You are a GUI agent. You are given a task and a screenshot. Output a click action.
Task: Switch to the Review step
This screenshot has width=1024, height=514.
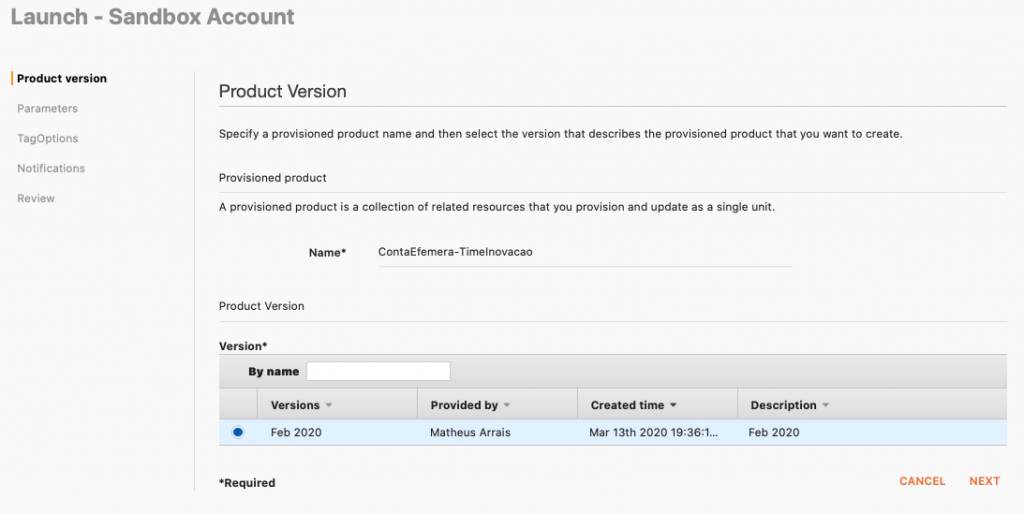click(36, 198)
